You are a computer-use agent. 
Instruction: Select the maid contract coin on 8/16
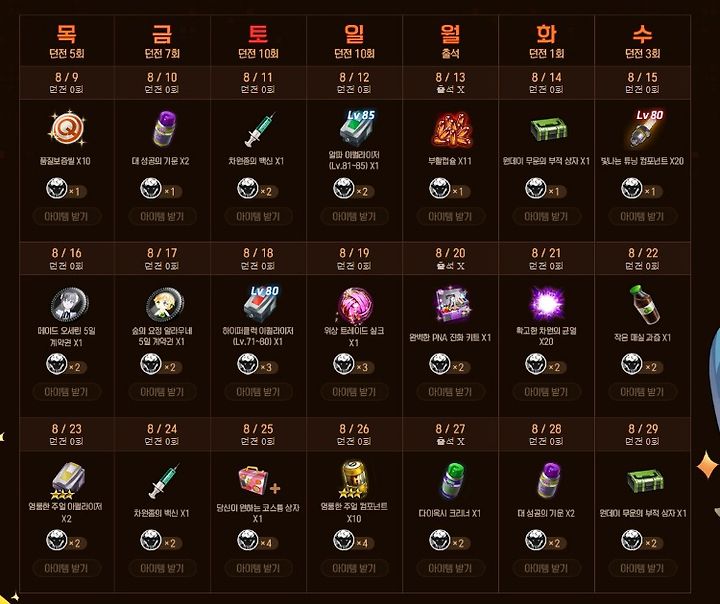pos(69,305)
